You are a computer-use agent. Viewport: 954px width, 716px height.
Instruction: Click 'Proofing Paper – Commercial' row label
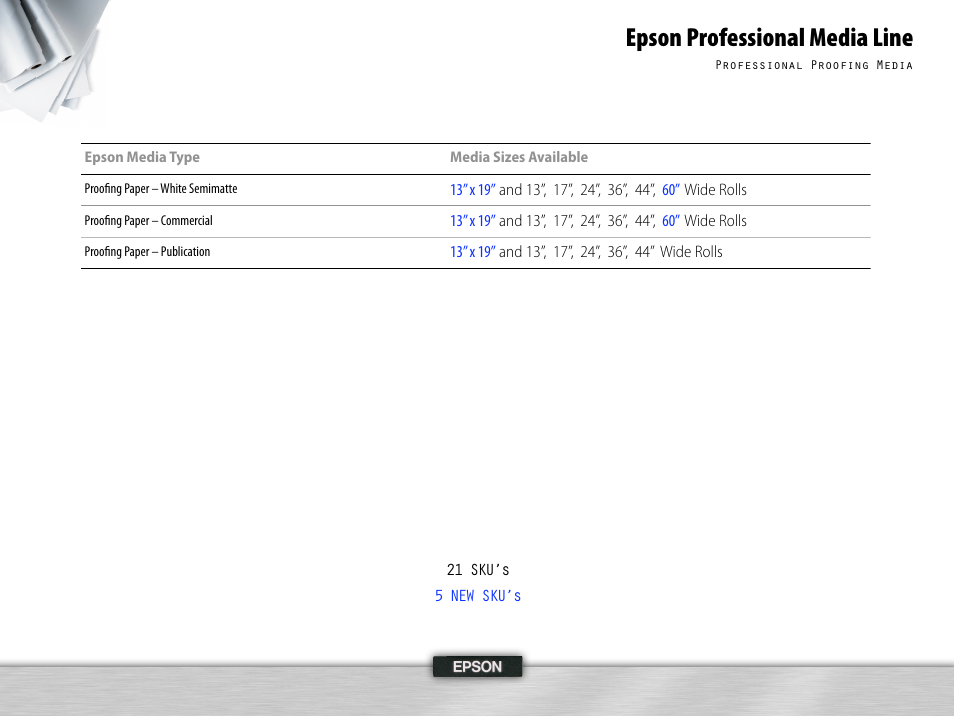(148, 221)
